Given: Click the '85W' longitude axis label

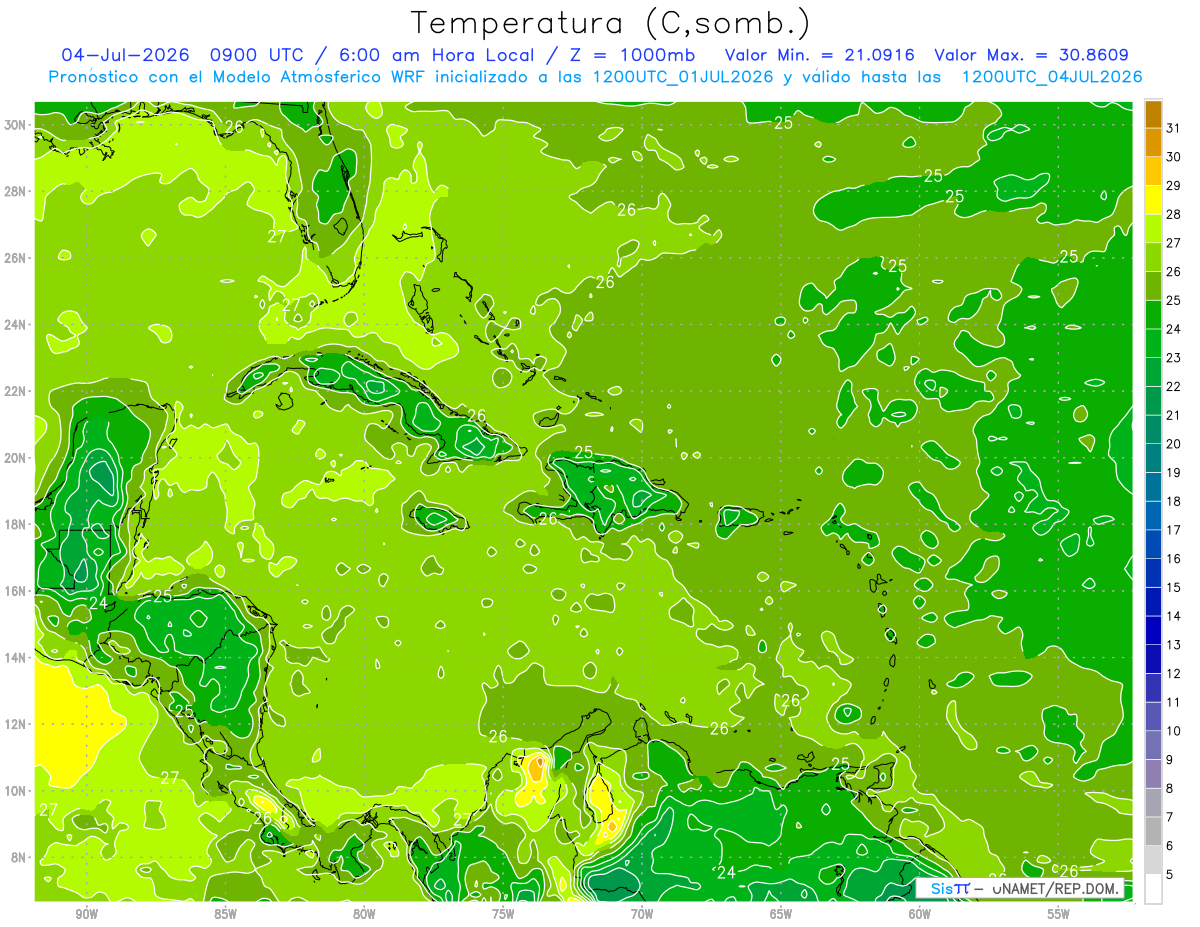Looking at the screenshot, I should tap(225, 914).
